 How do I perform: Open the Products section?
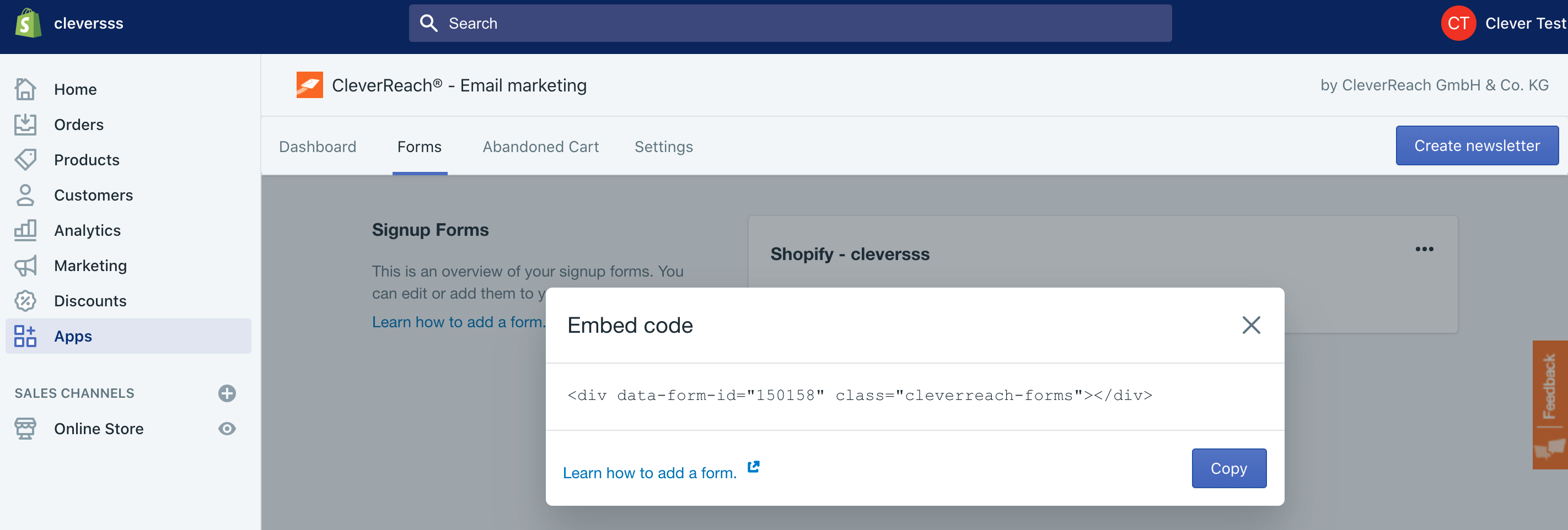click(x=87, y=160)
